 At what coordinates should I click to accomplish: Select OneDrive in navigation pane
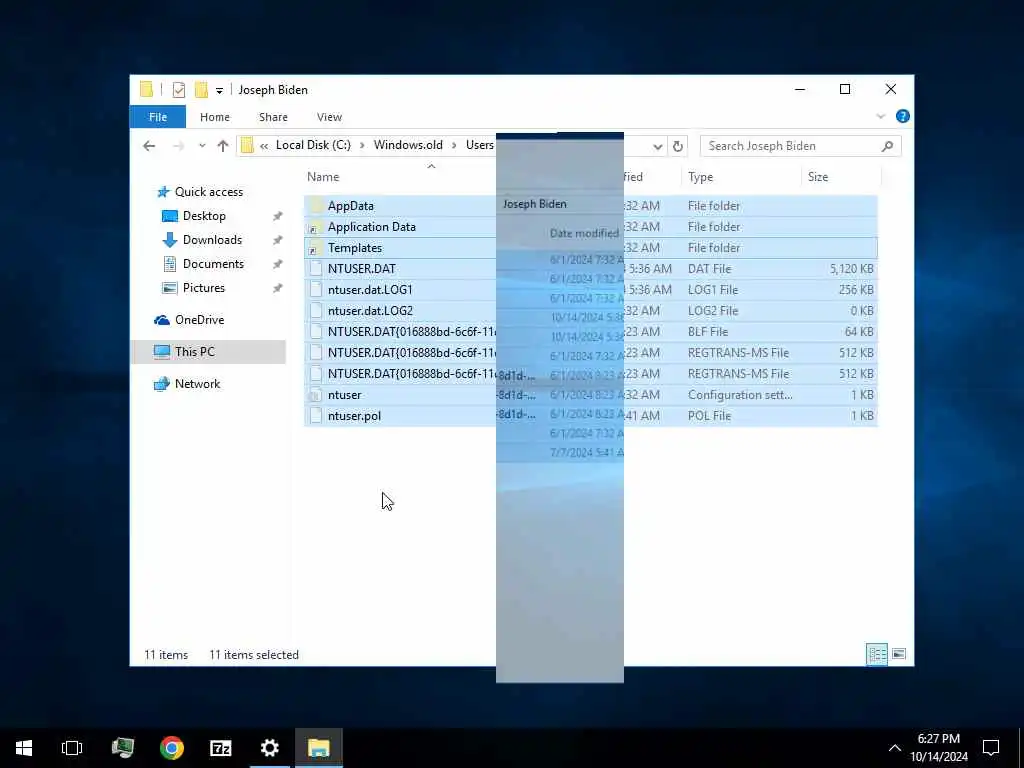point(199,320)
